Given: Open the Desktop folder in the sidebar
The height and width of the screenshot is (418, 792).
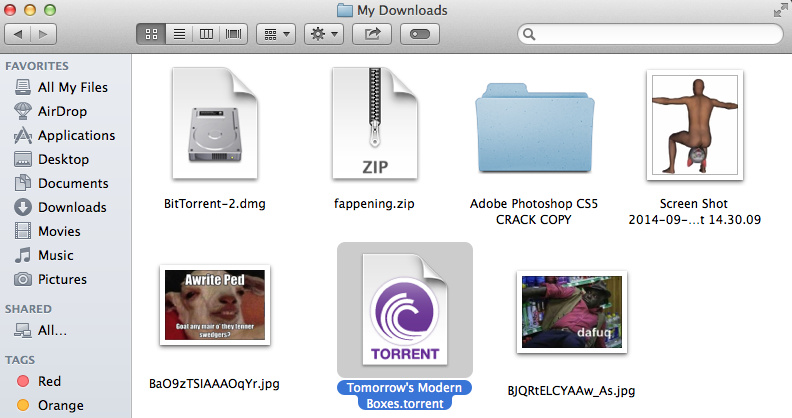Looking at the screenshot, I should coord(66,160).
